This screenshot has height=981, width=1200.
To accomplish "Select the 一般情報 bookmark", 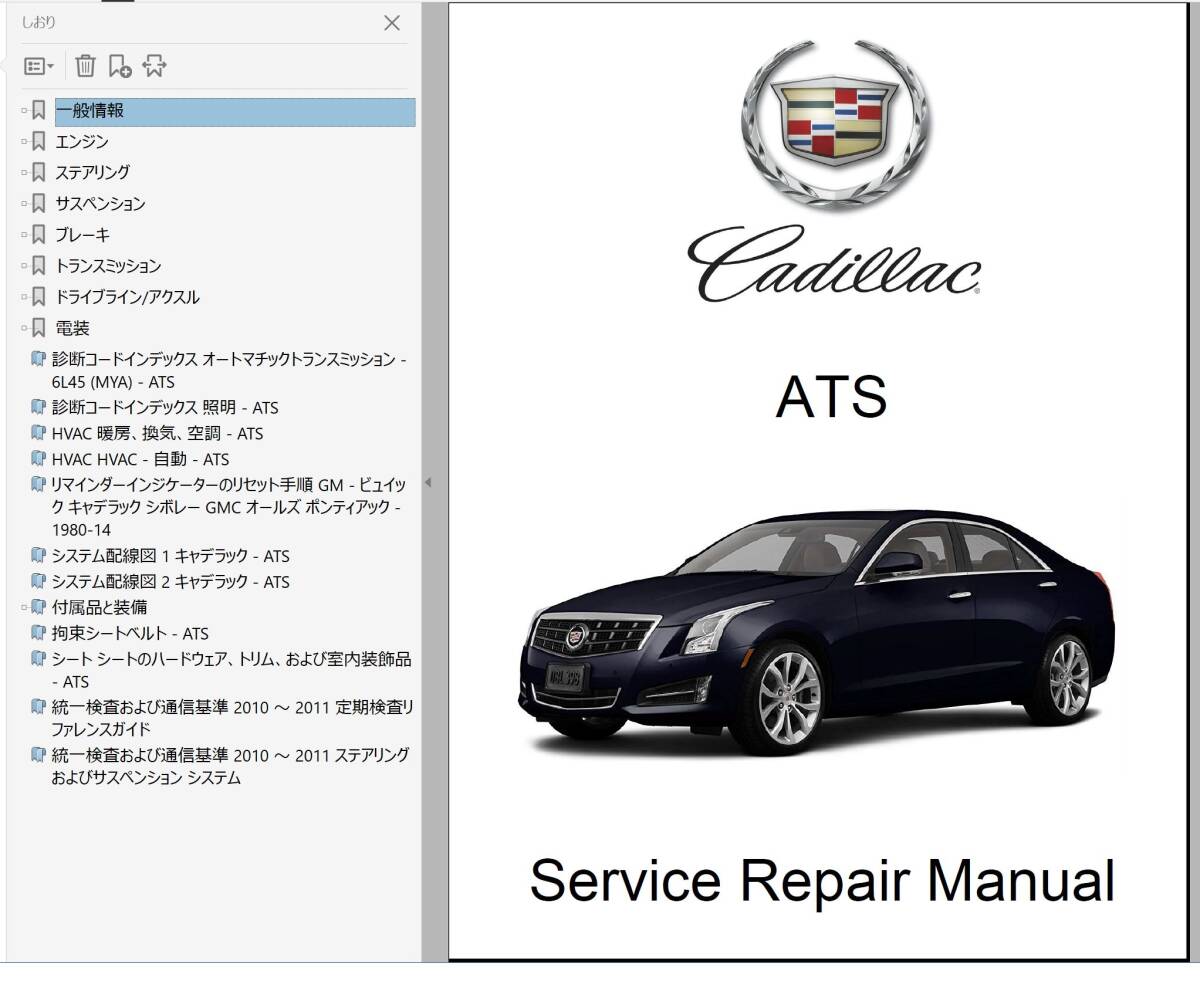I will (x=235, y=112).
